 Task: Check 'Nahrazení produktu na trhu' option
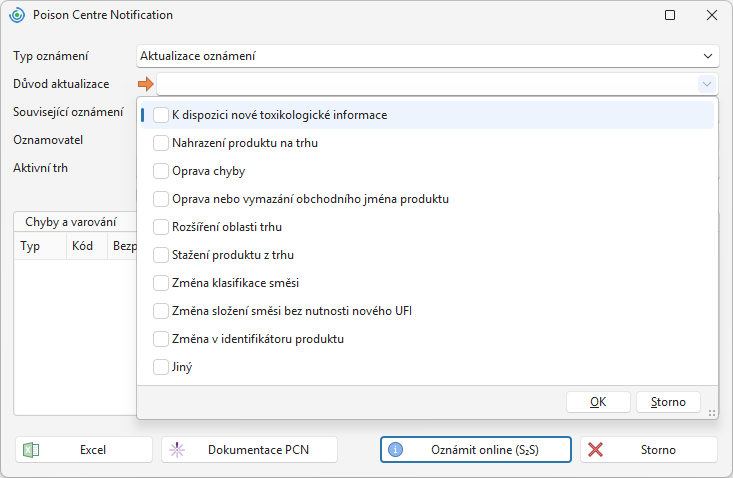(161, 143)
